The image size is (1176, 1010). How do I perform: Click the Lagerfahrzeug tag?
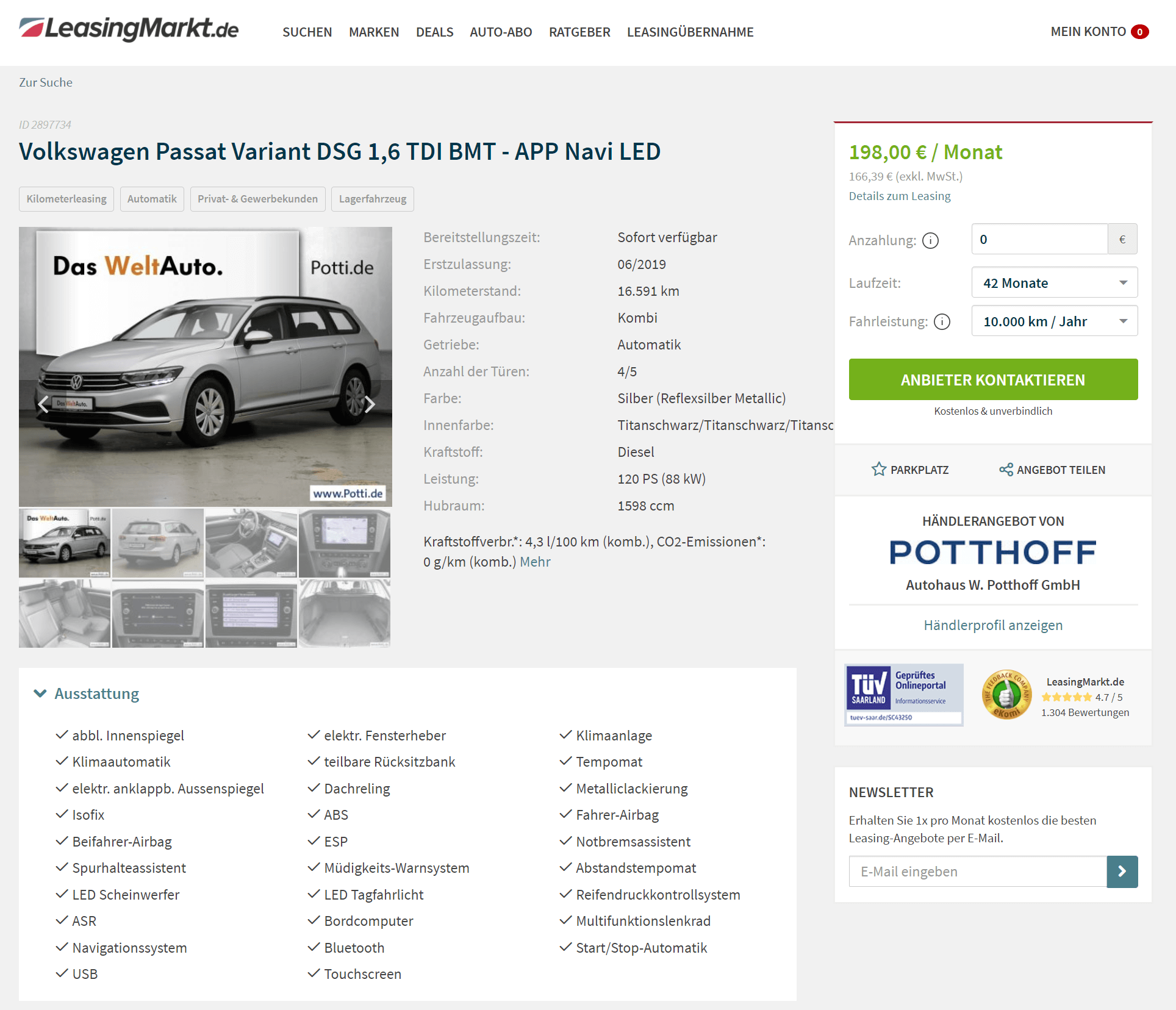coord(373,199)
